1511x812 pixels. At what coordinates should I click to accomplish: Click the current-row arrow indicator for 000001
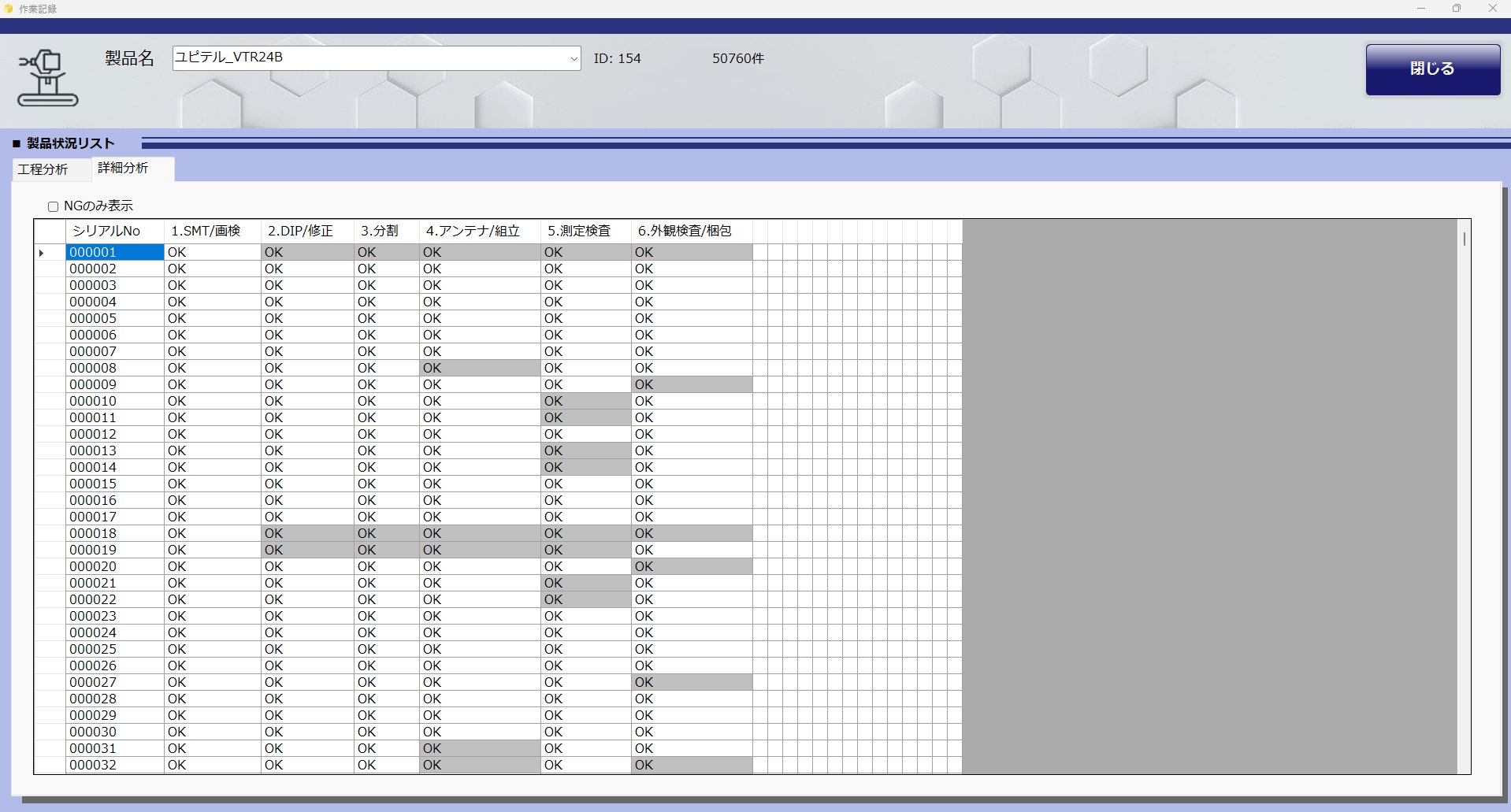[x=41, y=253]
